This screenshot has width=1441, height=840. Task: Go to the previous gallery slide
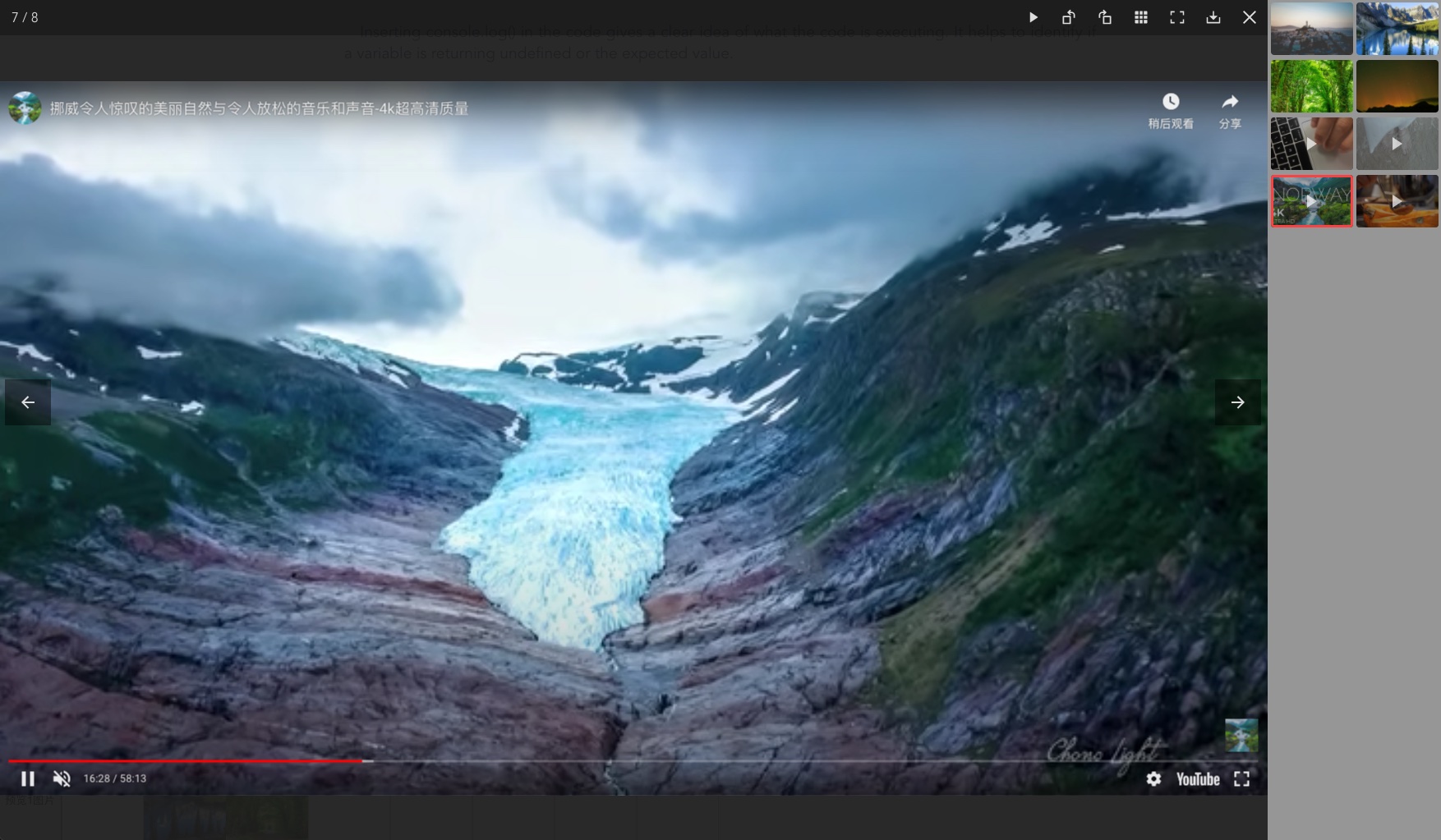(x=28, y=402)
